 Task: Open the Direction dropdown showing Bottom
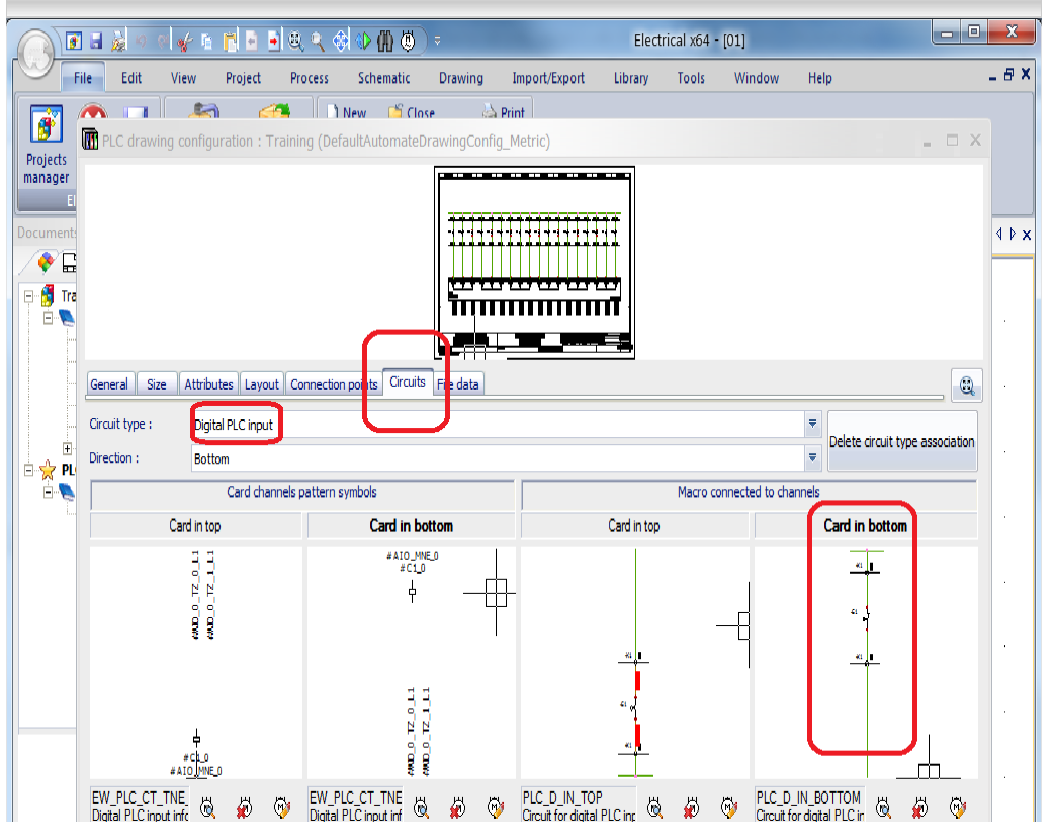(x=811, y=458)
